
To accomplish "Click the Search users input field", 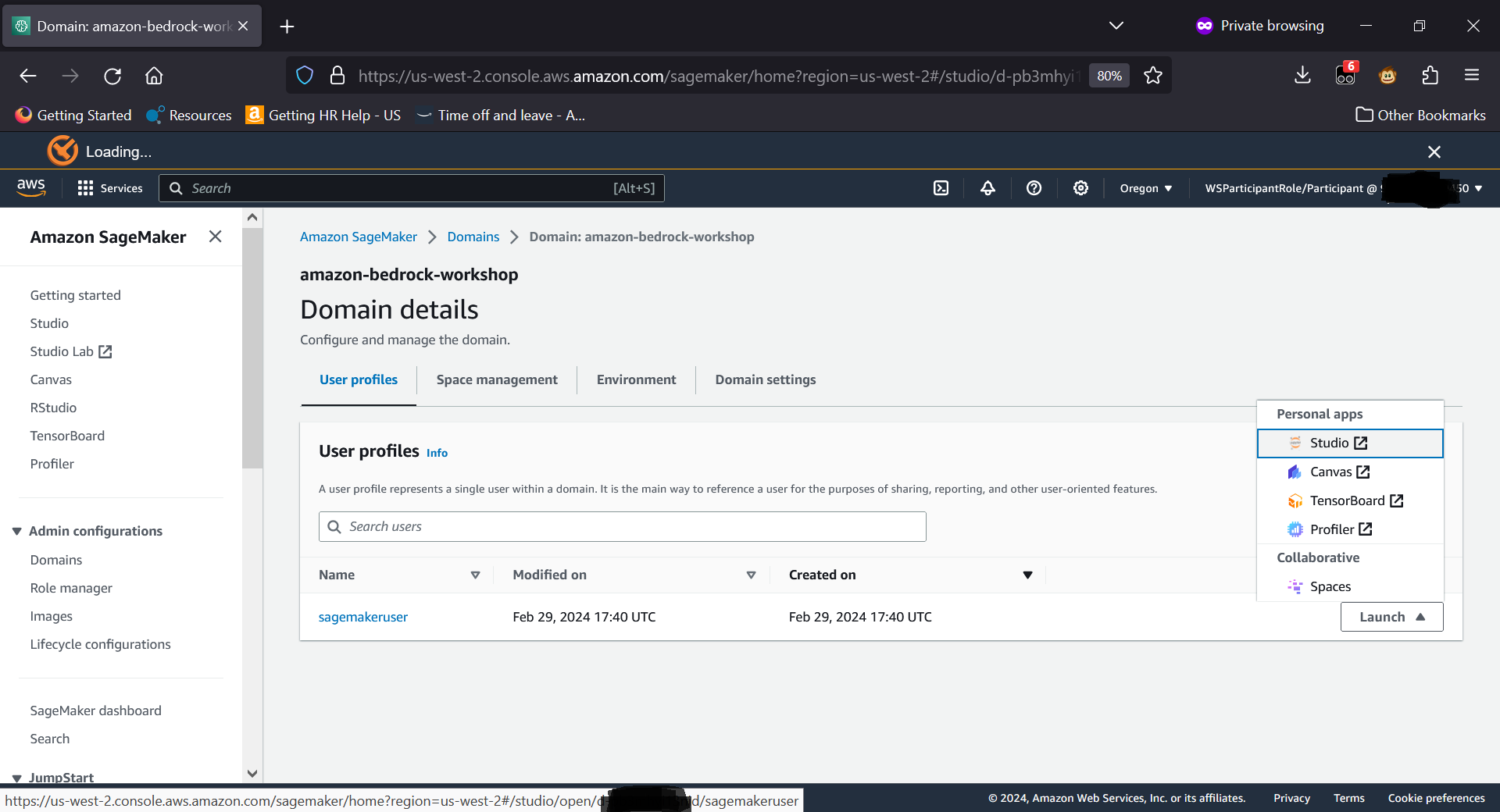I will [x=623, y=527].
